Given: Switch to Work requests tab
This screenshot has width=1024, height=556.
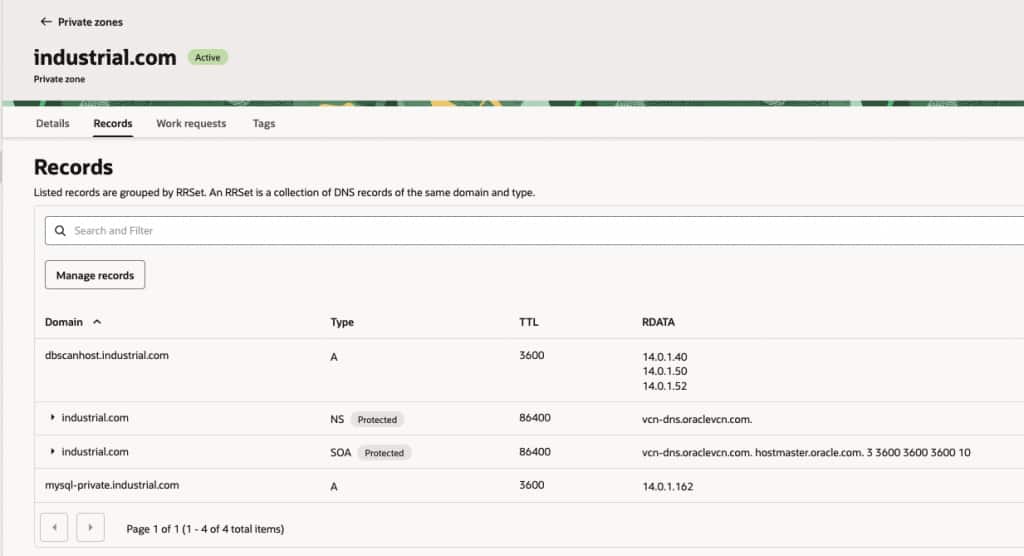Looking at the screenshot, I should pyautogui.click(x=191, y=123).
